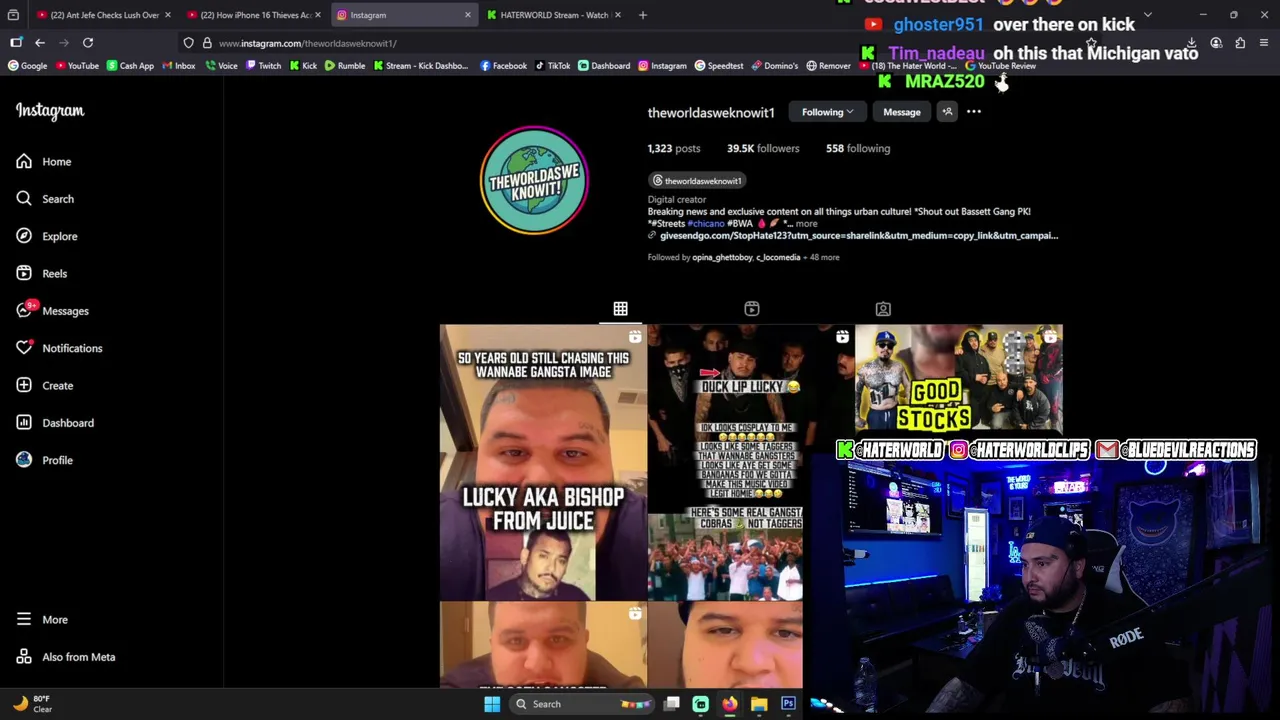Open the Remover bookmark
1280x720 pixels.
click(x=828, y=66)
